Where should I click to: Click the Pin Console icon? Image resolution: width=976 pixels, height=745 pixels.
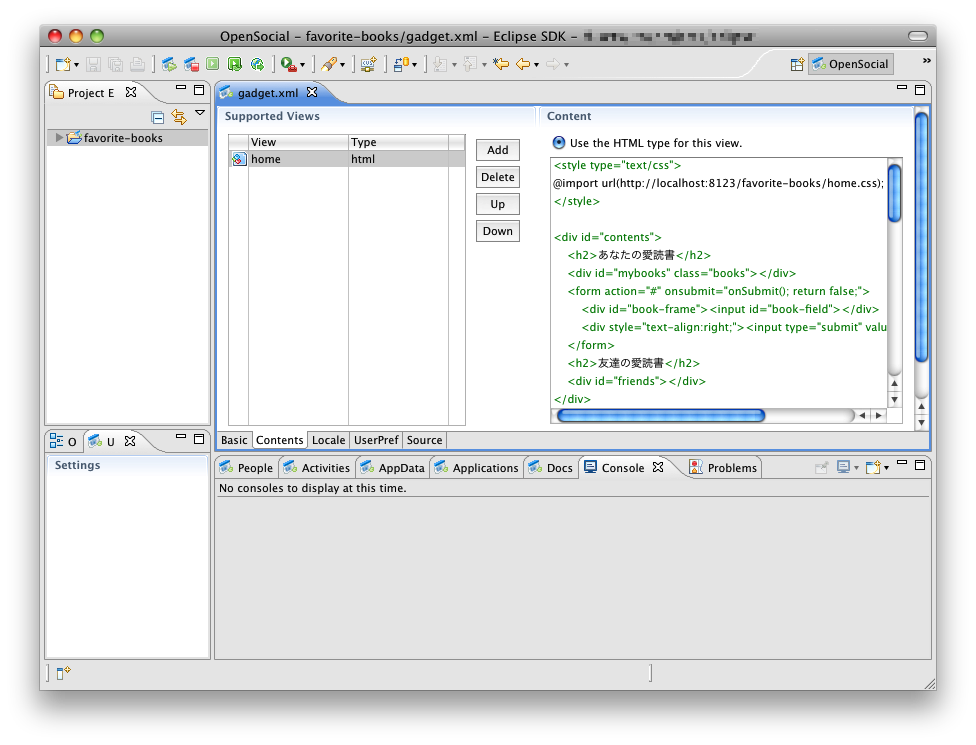point(822,467)
